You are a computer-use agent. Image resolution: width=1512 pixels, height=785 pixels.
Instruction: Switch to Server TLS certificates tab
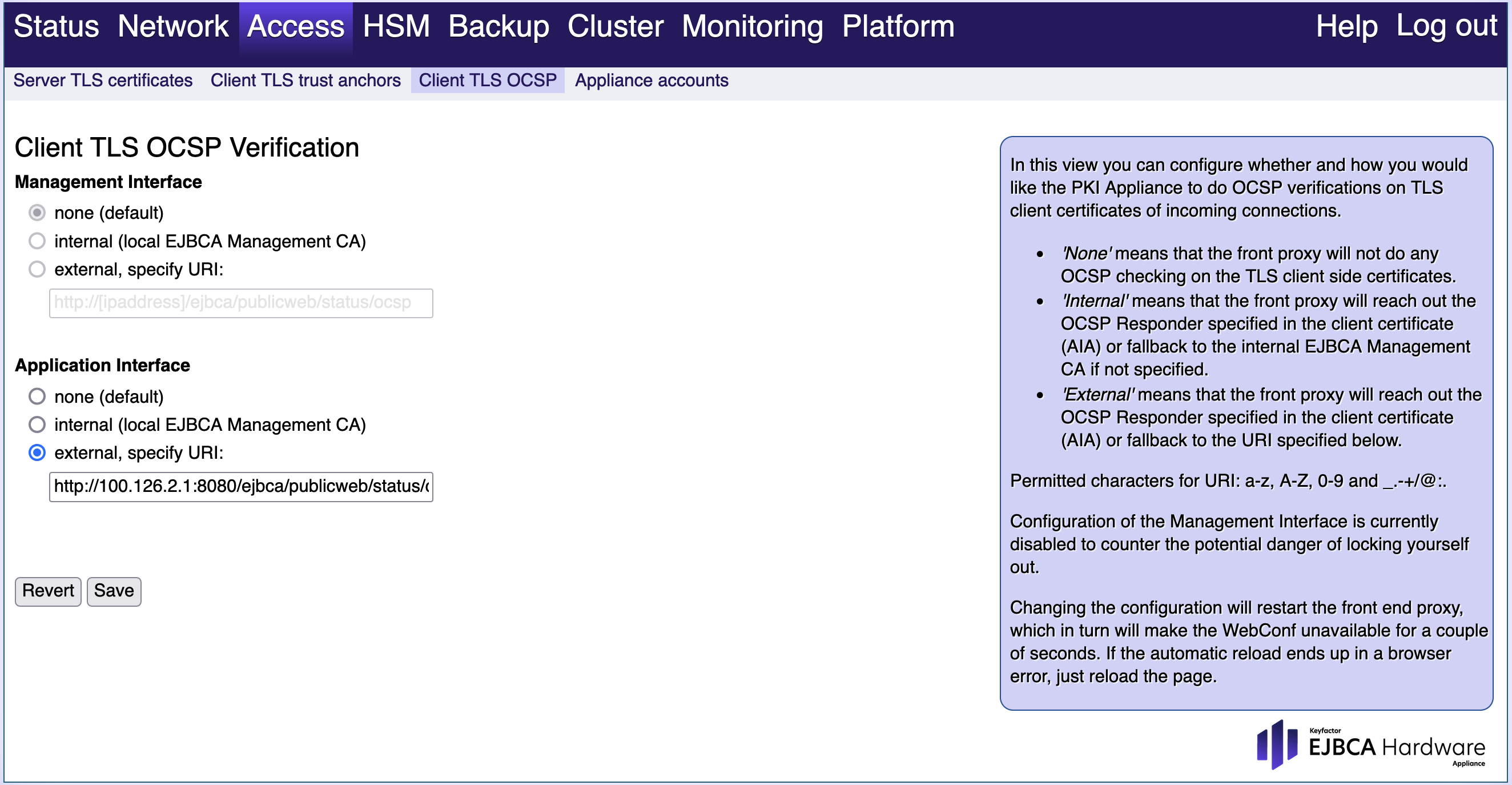103,81
